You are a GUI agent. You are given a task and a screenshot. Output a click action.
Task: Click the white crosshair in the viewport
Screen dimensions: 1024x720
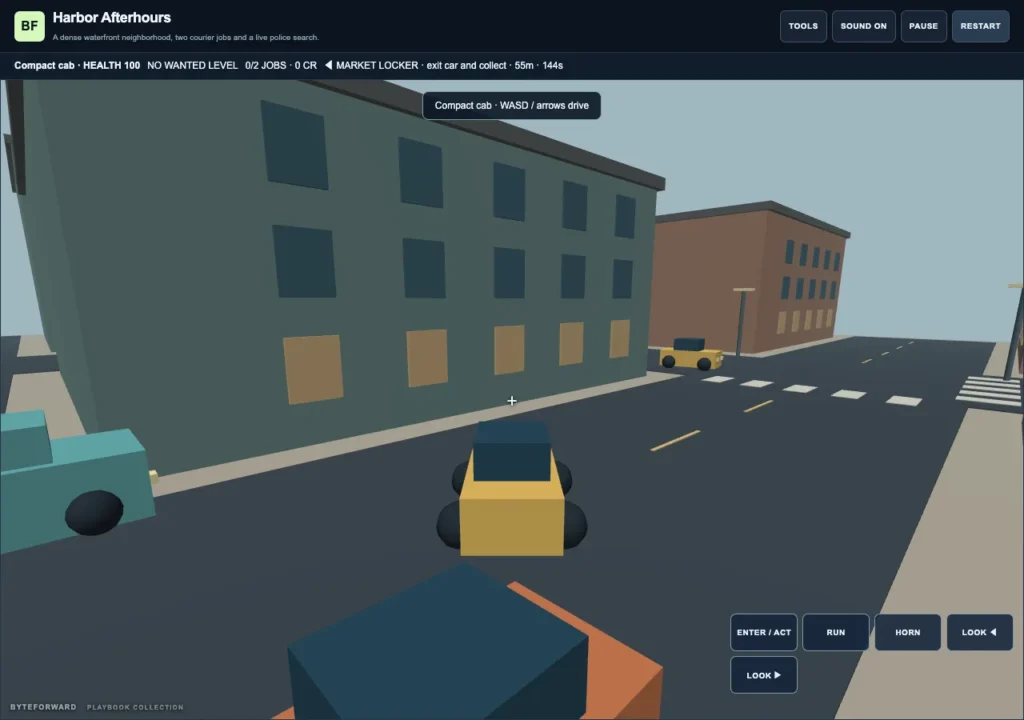[x=511, y=401]
